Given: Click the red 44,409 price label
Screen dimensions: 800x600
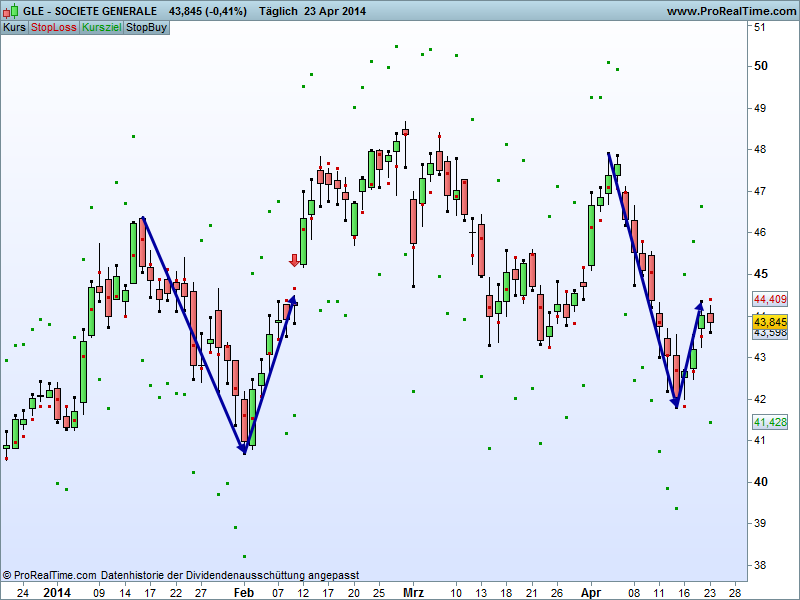Looking at the screenshot, I should tap(770, 299).
